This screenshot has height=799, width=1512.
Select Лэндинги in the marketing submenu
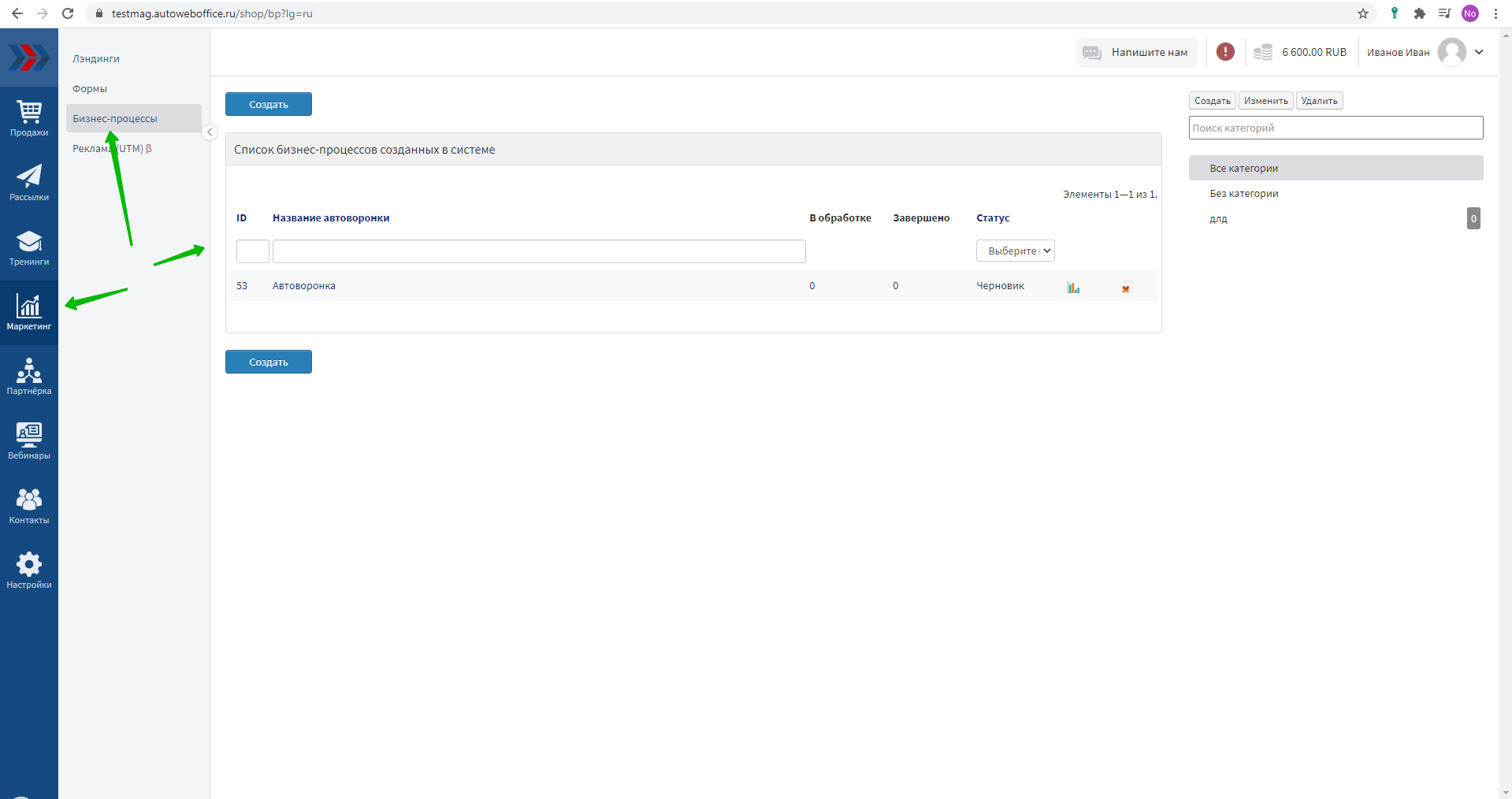coord(96,59)
